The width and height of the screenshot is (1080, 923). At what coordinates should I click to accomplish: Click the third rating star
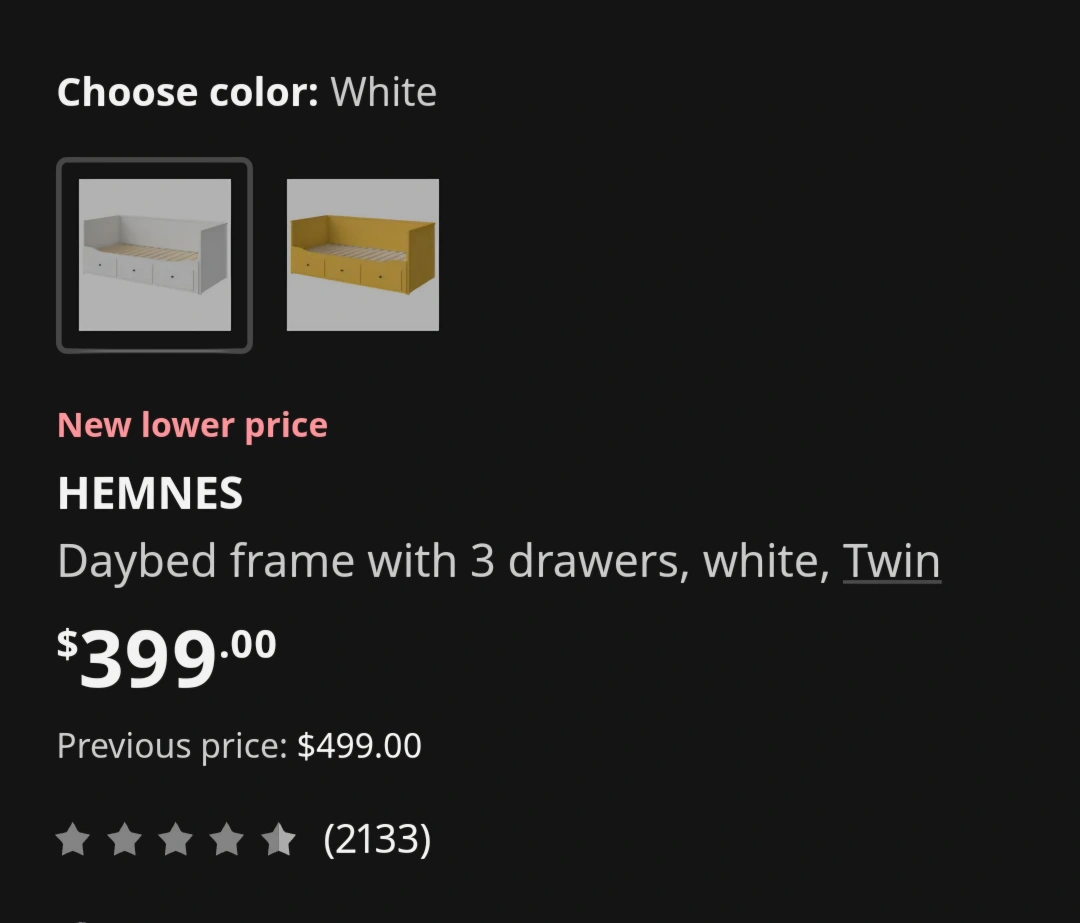coord(176,840)
